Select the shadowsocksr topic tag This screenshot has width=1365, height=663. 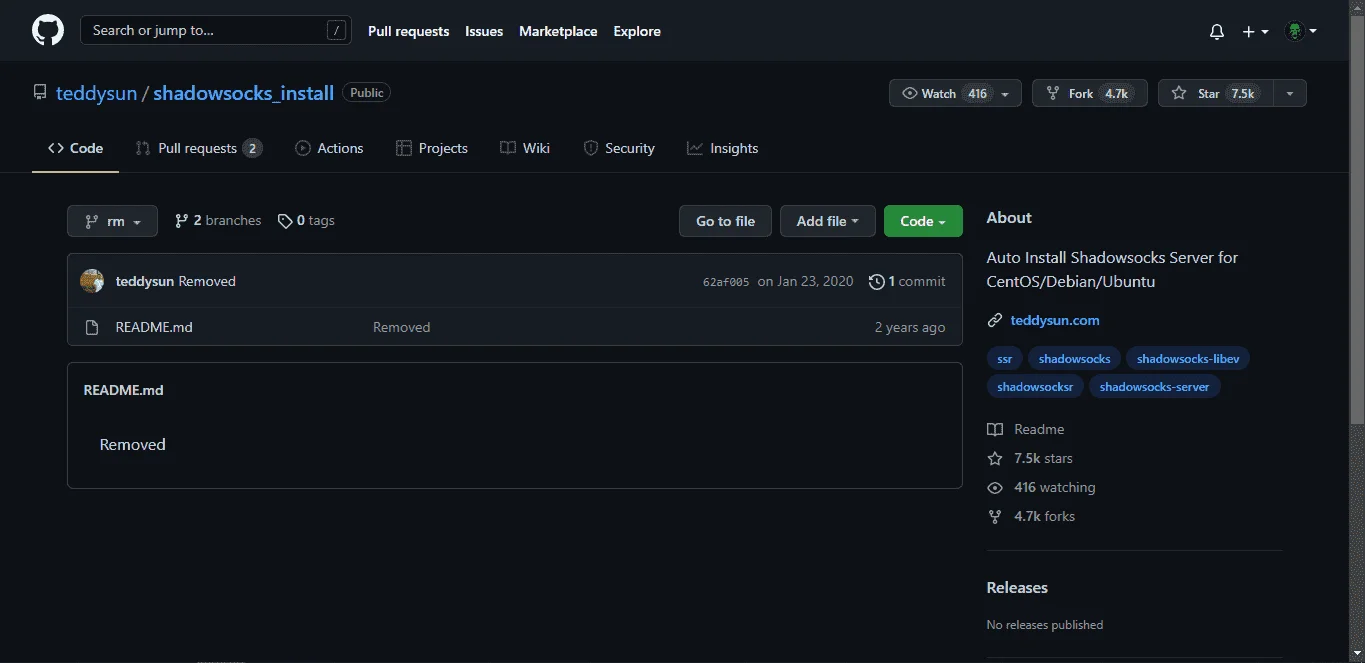(1035, 387)
